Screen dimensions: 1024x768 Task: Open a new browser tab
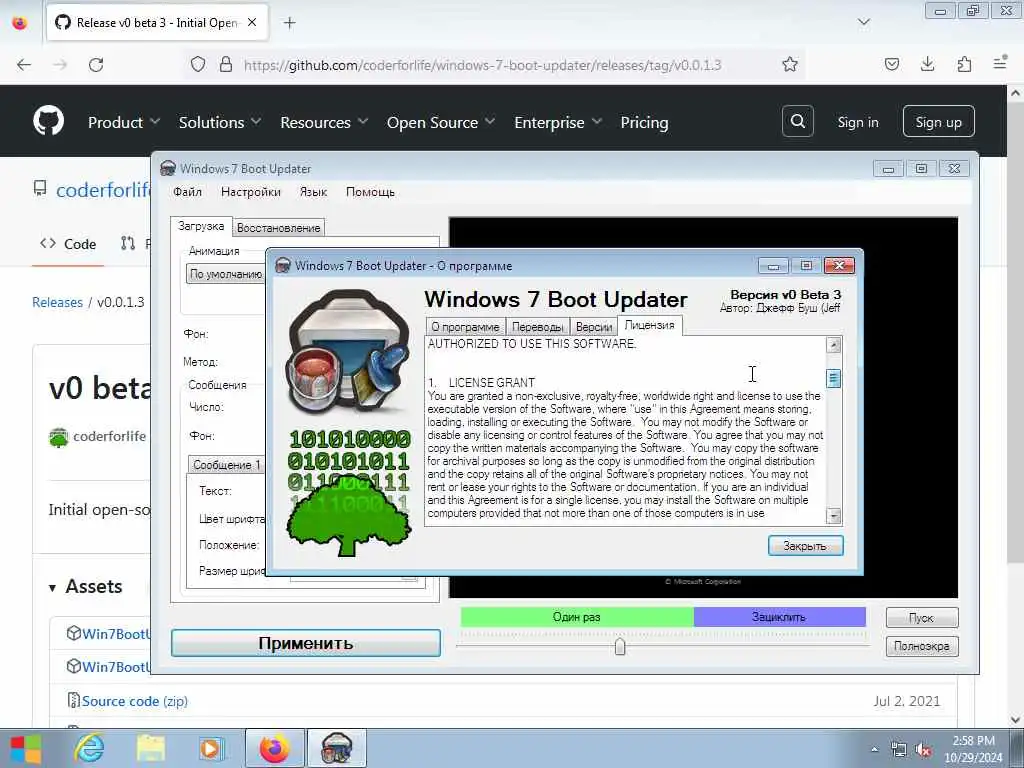[x=289, y=23]
